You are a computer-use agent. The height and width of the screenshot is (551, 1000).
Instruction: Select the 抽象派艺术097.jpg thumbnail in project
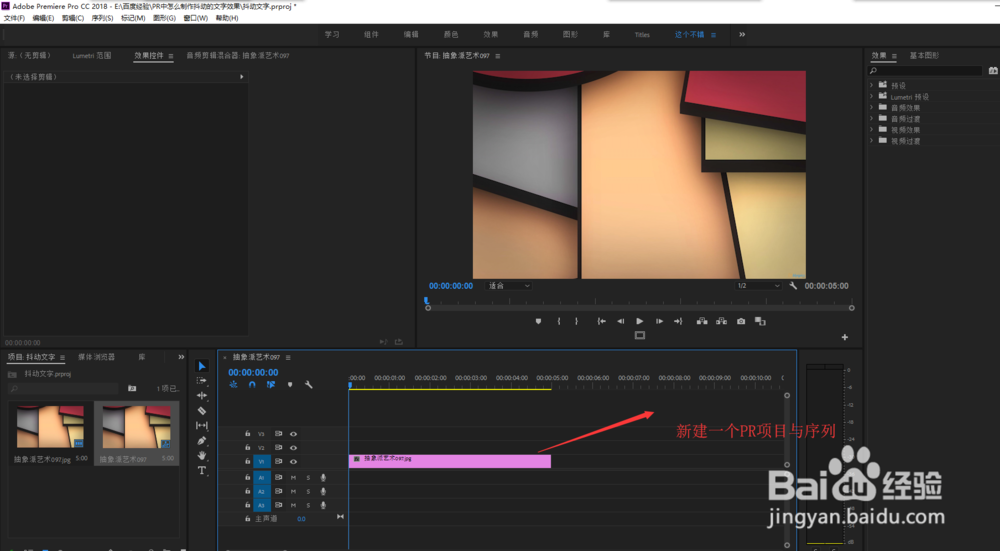pyautogui.click(x=50, y=427)
